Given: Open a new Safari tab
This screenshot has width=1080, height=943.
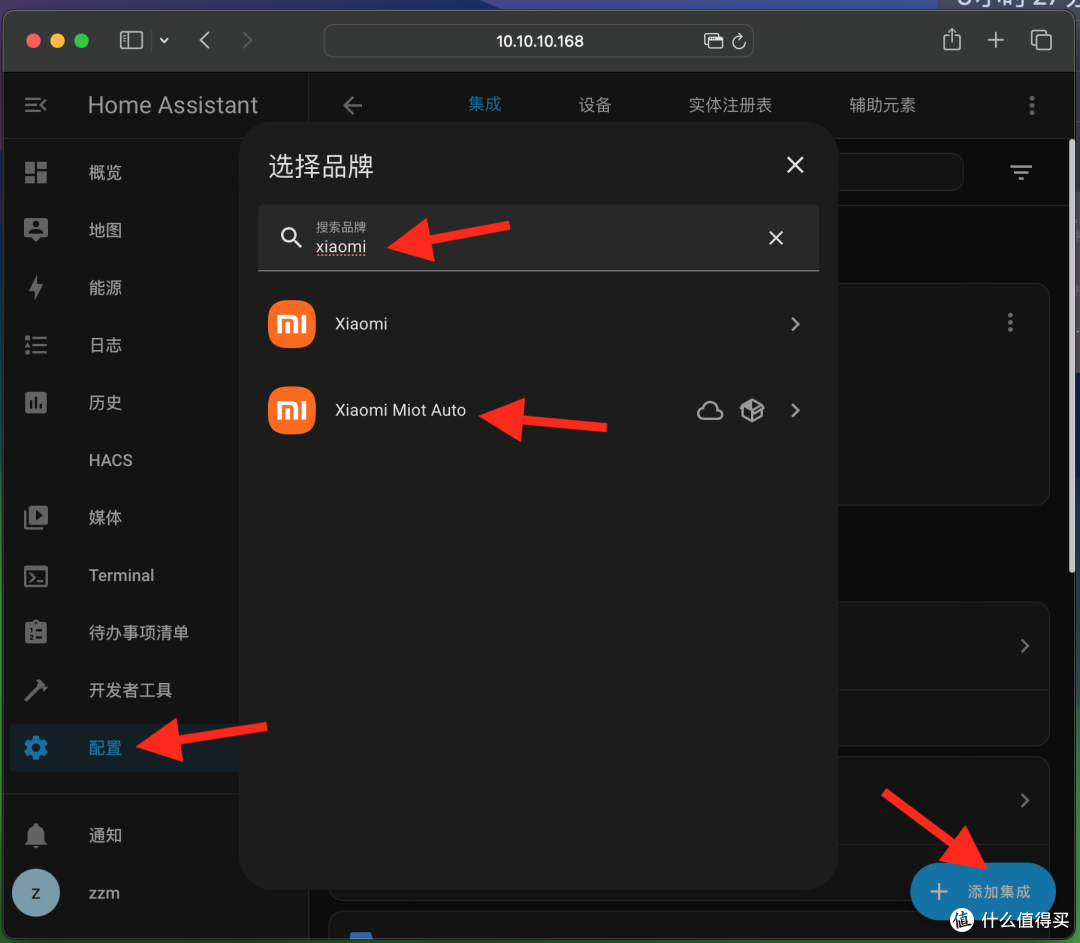Looking at the screenshot, I should click(x=995, y=41).
